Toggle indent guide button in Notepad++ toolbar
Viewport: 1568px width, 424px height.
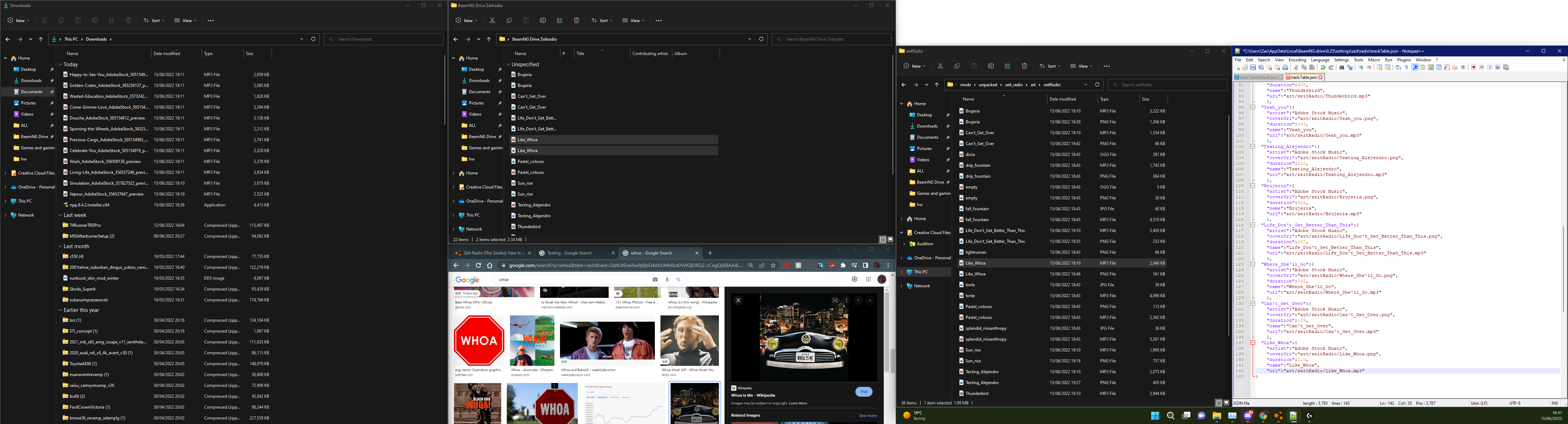click(x=1415, y=68)
